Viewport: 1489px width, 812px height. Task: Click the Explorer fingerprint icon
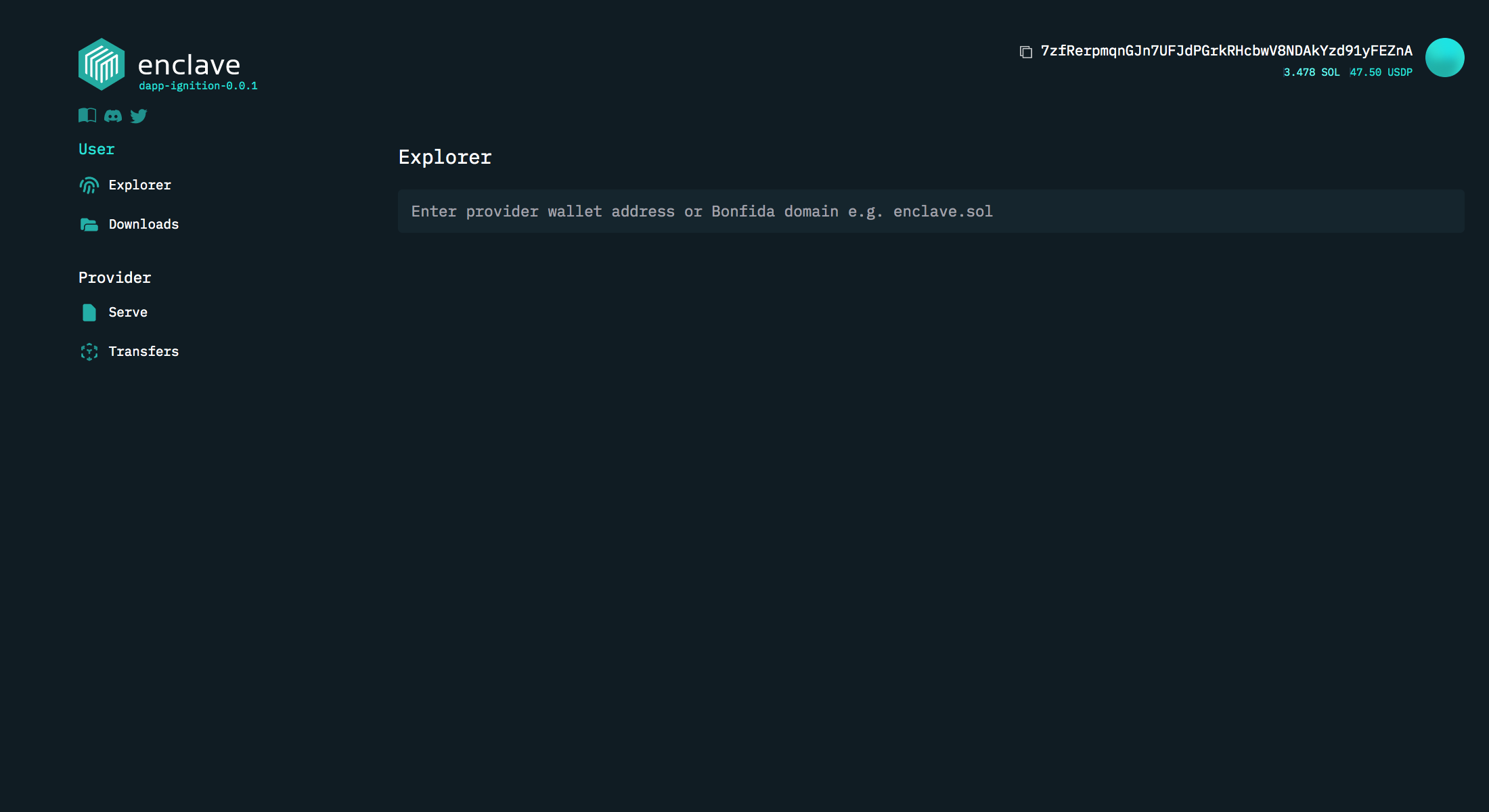point(89,185)
